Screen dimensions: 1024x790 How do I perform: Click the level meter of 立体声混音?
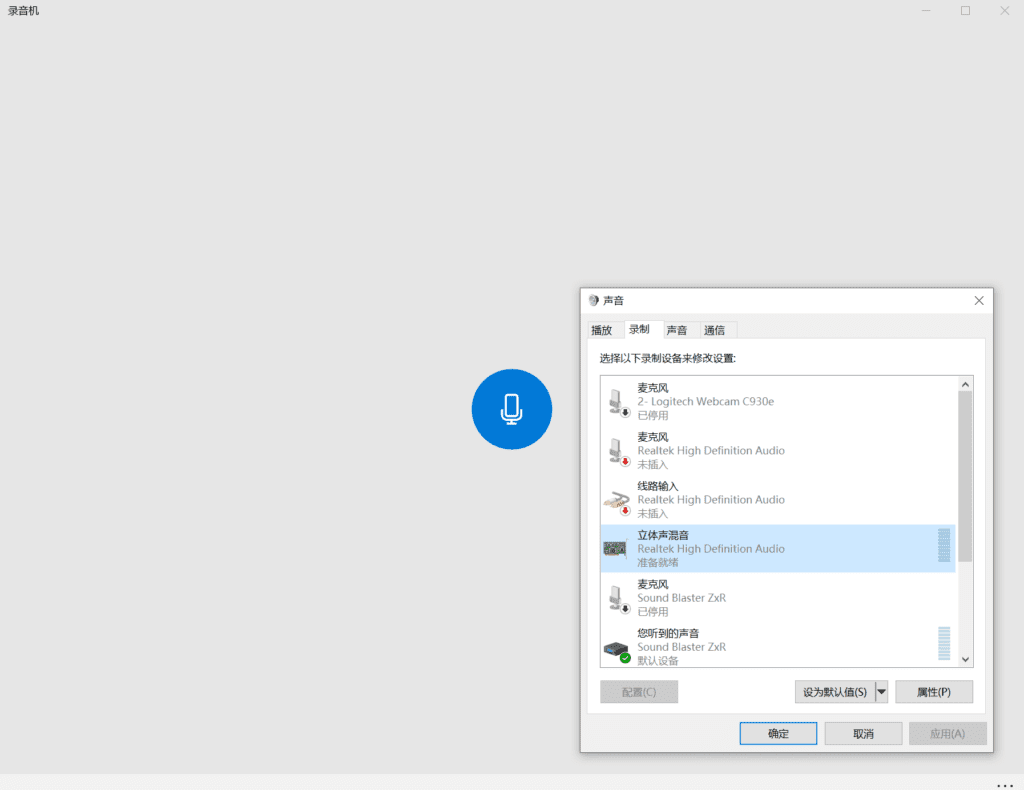(x=944, y=546)
